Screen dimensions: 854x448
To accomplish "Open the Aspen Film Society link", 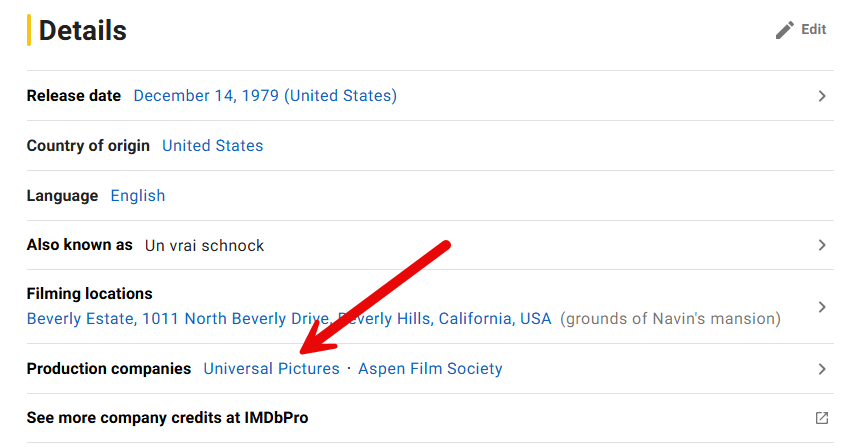I will 430,369.
